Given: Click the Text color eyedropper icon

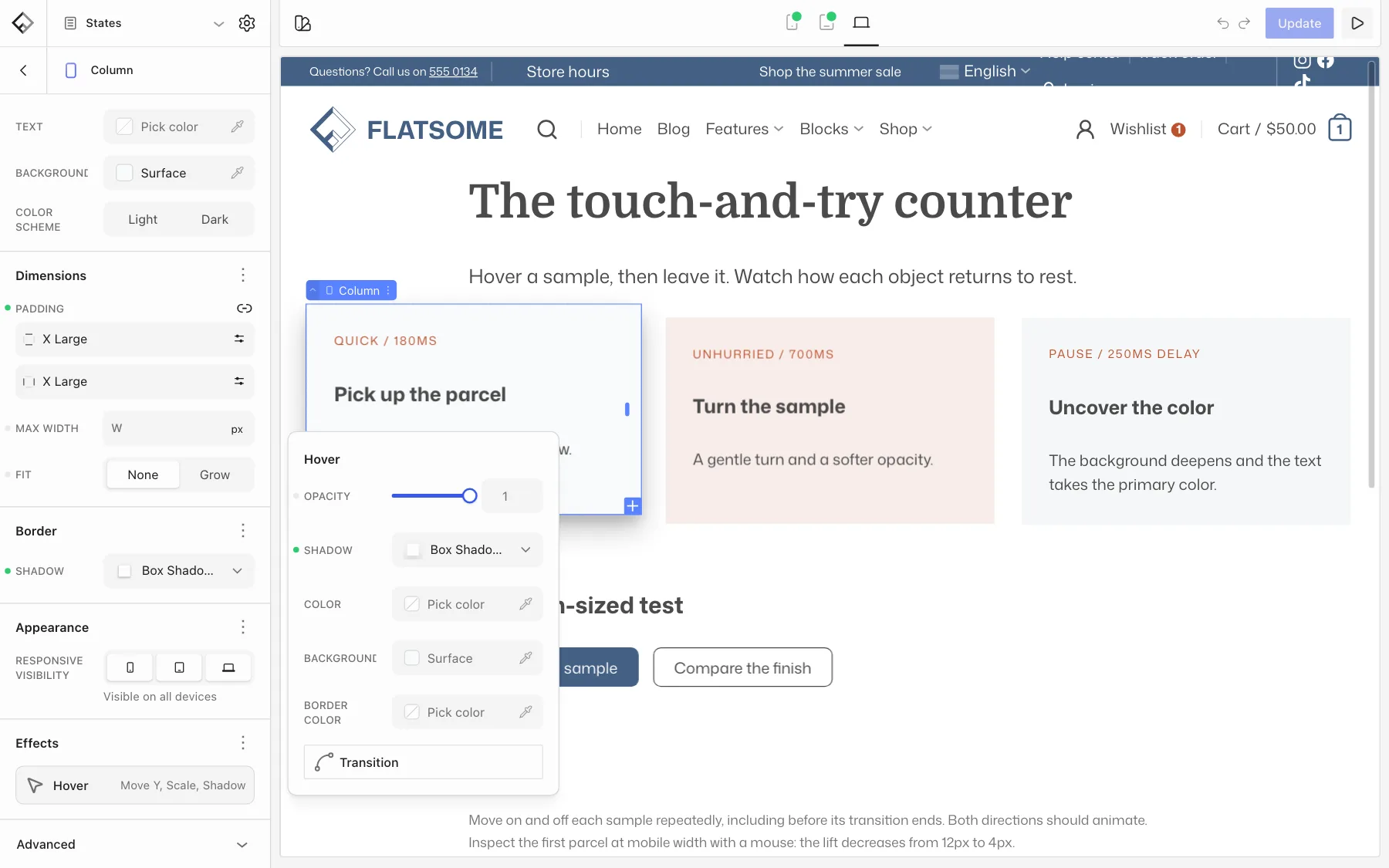Looking at the screenshot, I should point(238,127).
